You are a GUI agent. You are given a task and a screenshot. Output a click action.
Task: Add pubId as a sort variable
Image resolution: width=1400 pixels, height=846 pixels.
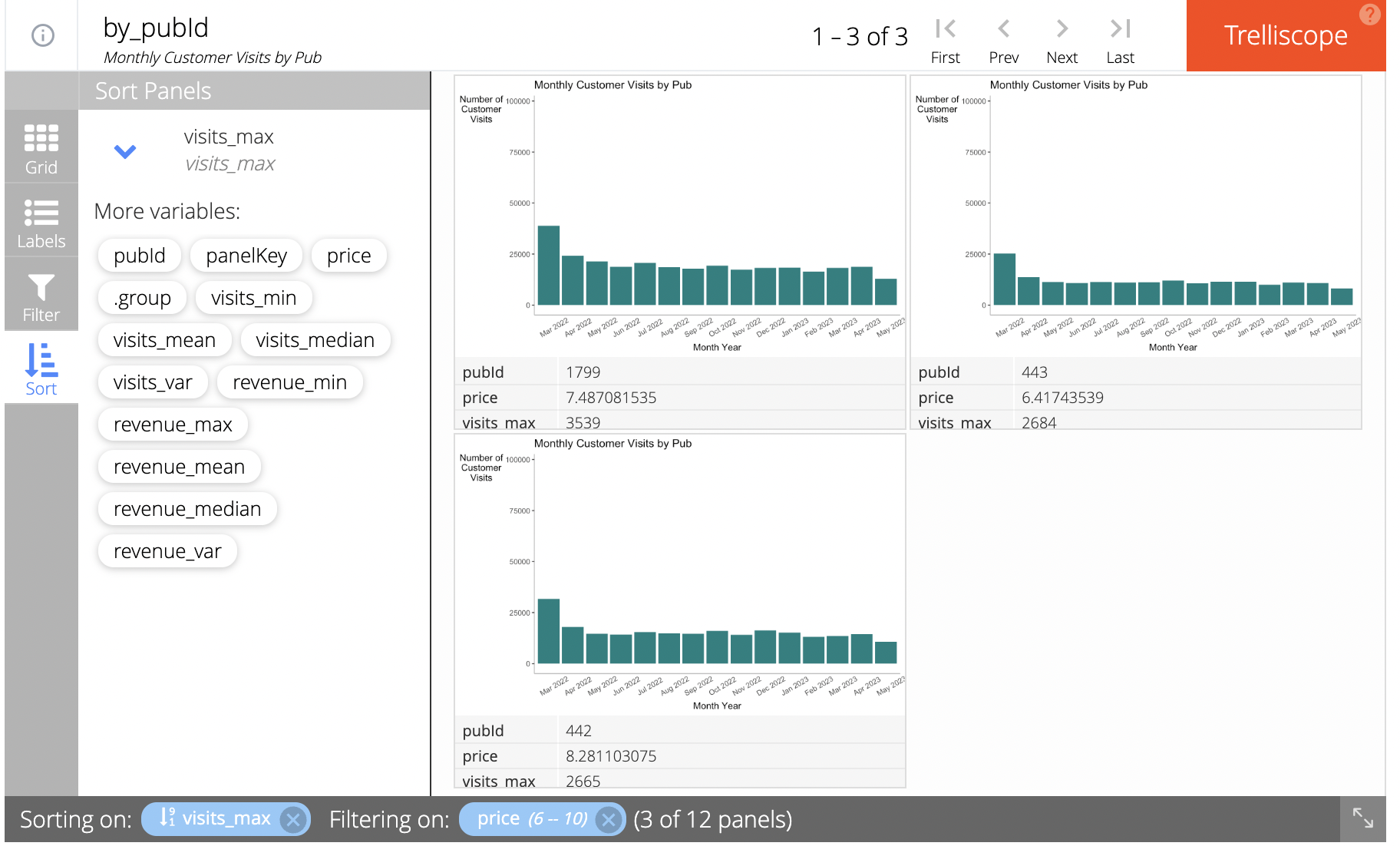click(140, 256)
